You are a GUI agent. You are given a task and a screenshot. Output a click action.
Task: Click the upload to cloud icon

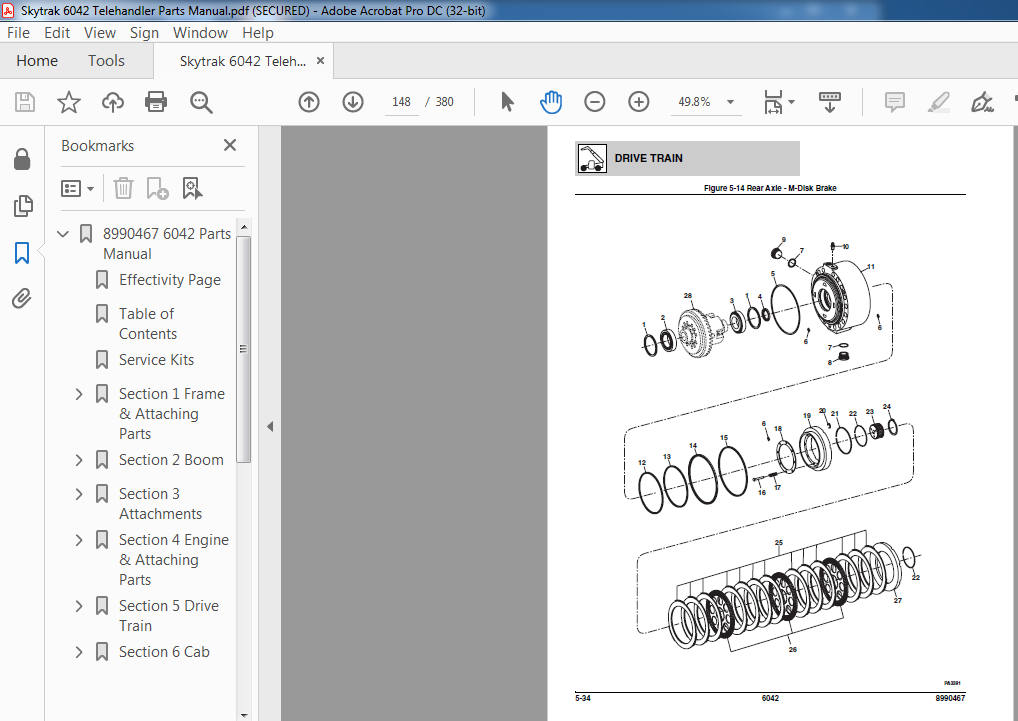tap(113, 102)
